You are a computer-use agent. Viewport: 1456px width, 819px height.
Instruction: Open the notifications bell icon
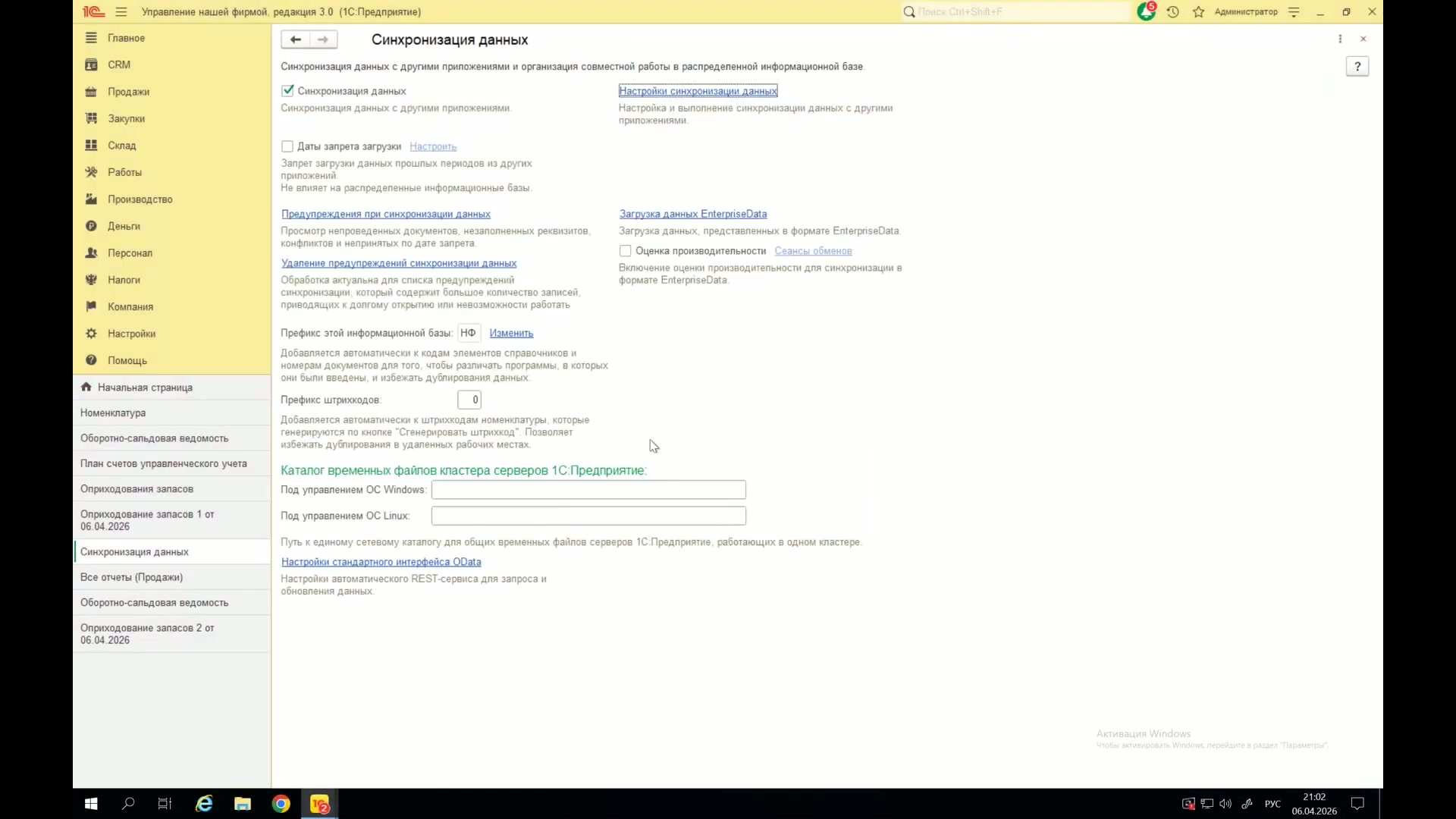1146,11
